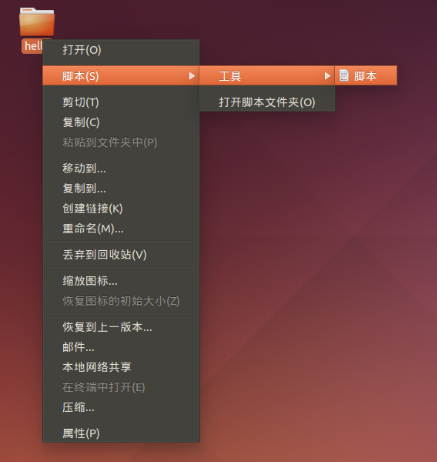Screen dimensions: 437x462
Task: Choose 打开(O) from the context menu
Action: tap(121, 50)
